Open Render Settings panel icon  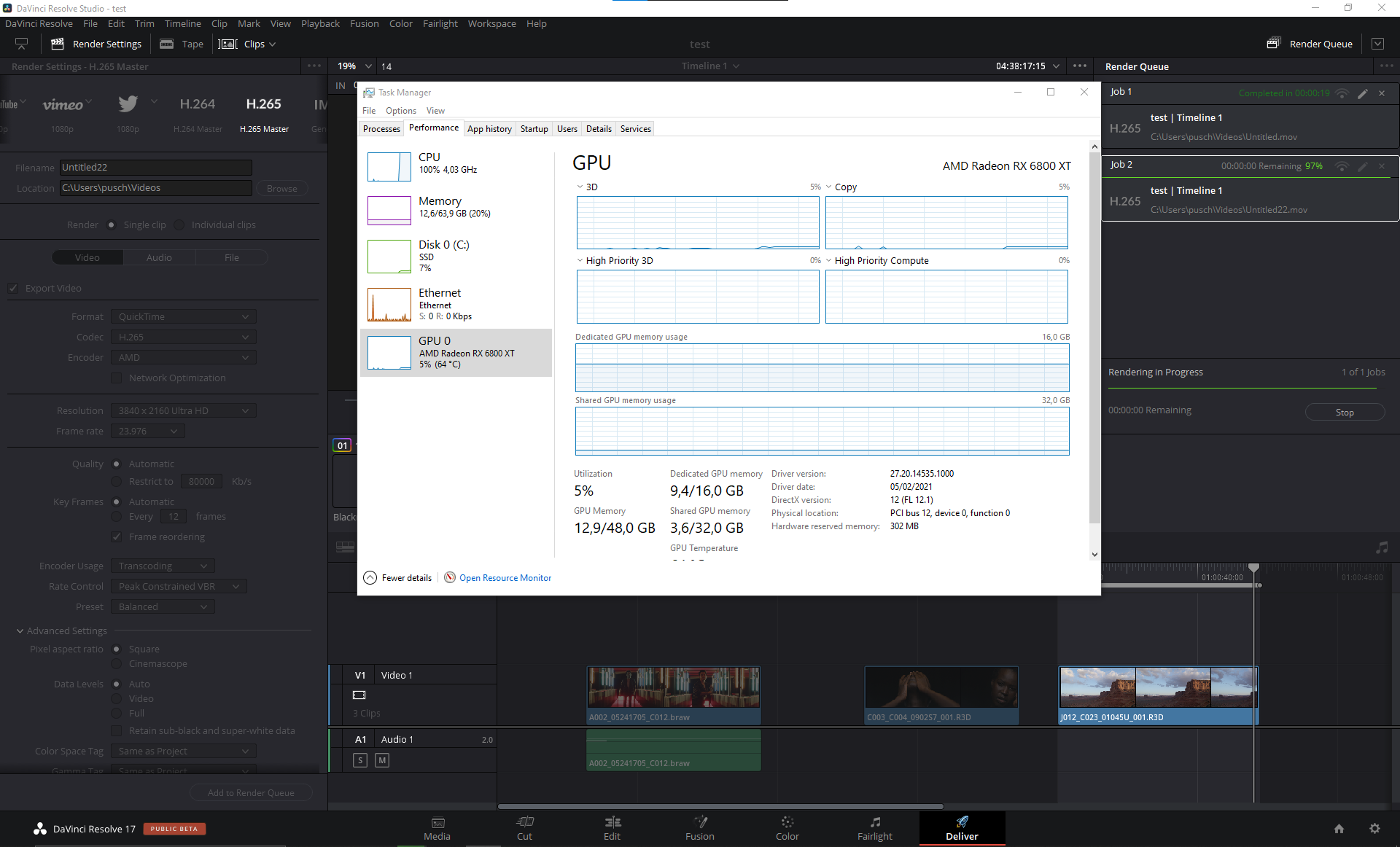58,44
